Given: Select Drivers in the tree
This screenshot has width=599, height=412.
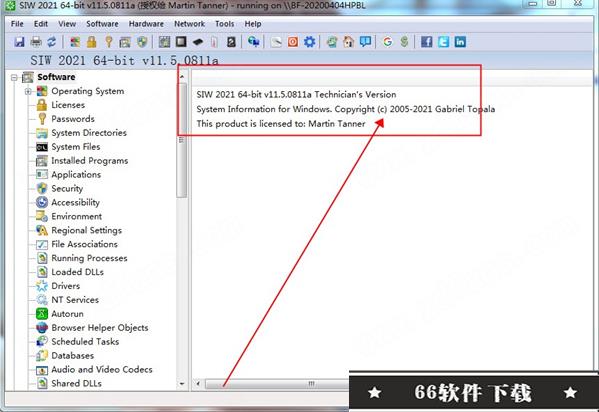Looking at the screenshot, I should pos(66,286).
